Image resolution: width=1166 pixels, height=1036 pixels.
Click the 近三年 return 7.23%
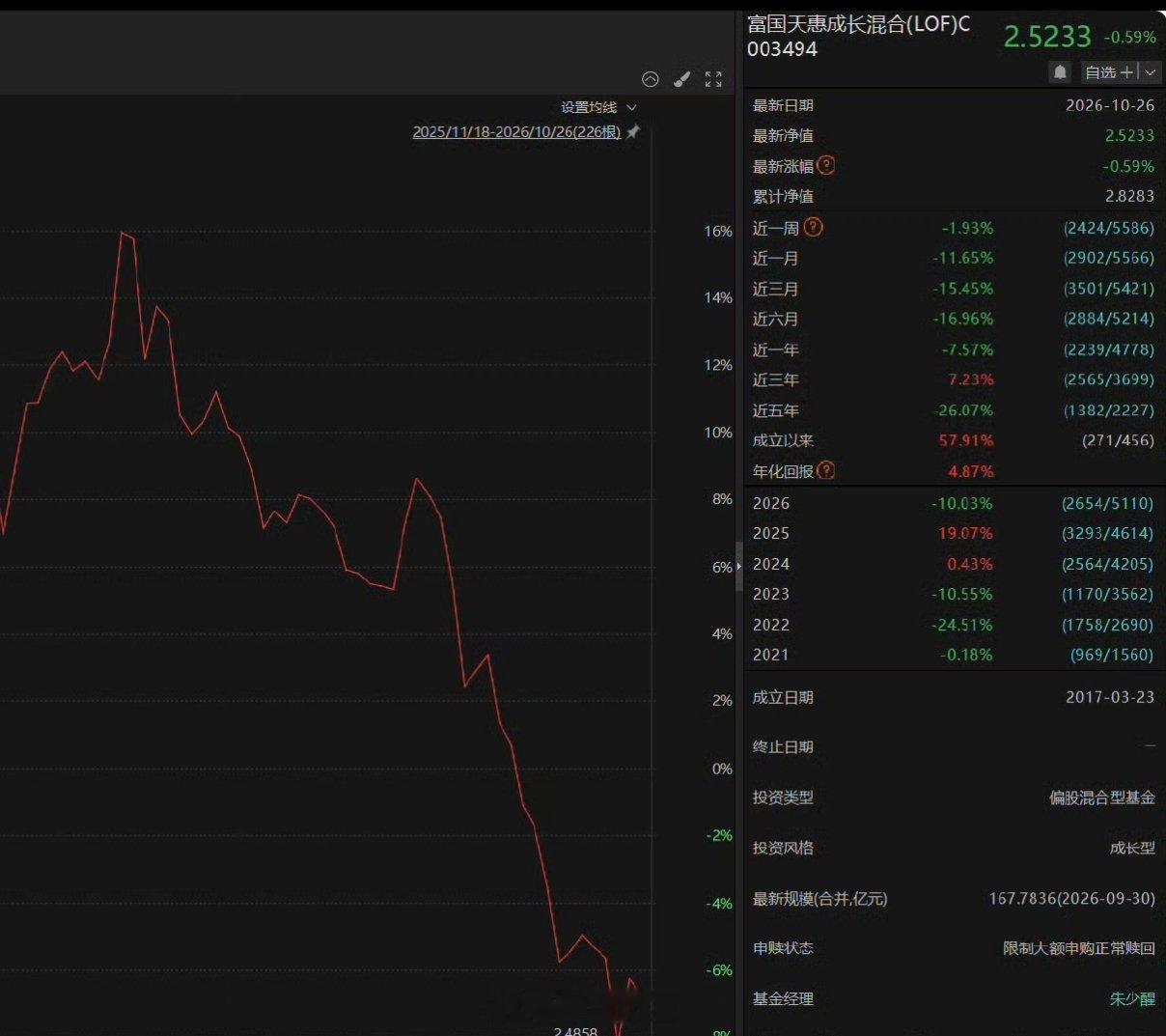pyautogui.click(x=971, y=379)
